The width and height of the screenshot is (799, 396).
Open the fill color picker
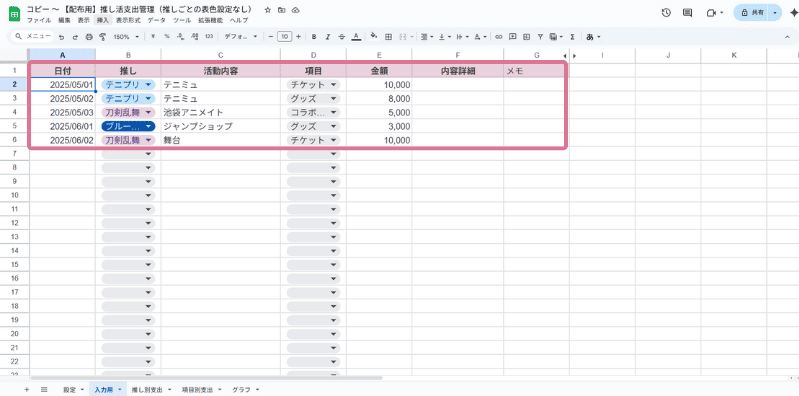(374, 37)
